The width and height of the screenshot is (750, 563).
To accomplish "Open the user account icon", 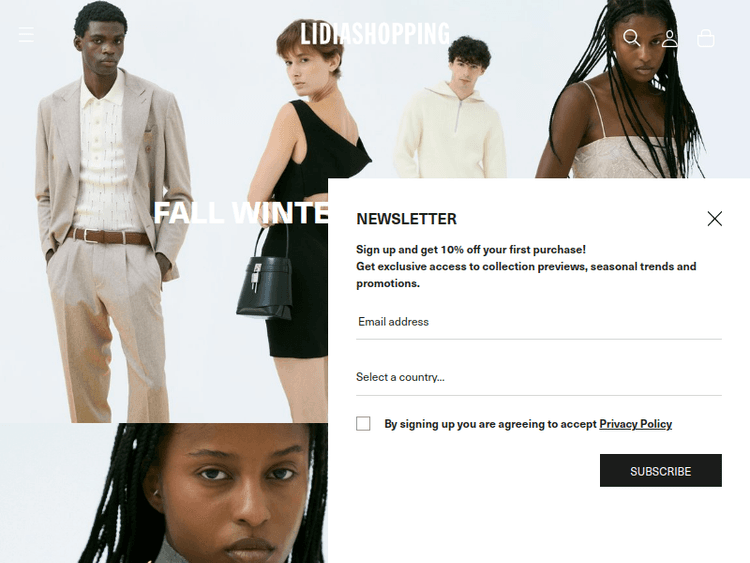I will click(x=670, y=38).
